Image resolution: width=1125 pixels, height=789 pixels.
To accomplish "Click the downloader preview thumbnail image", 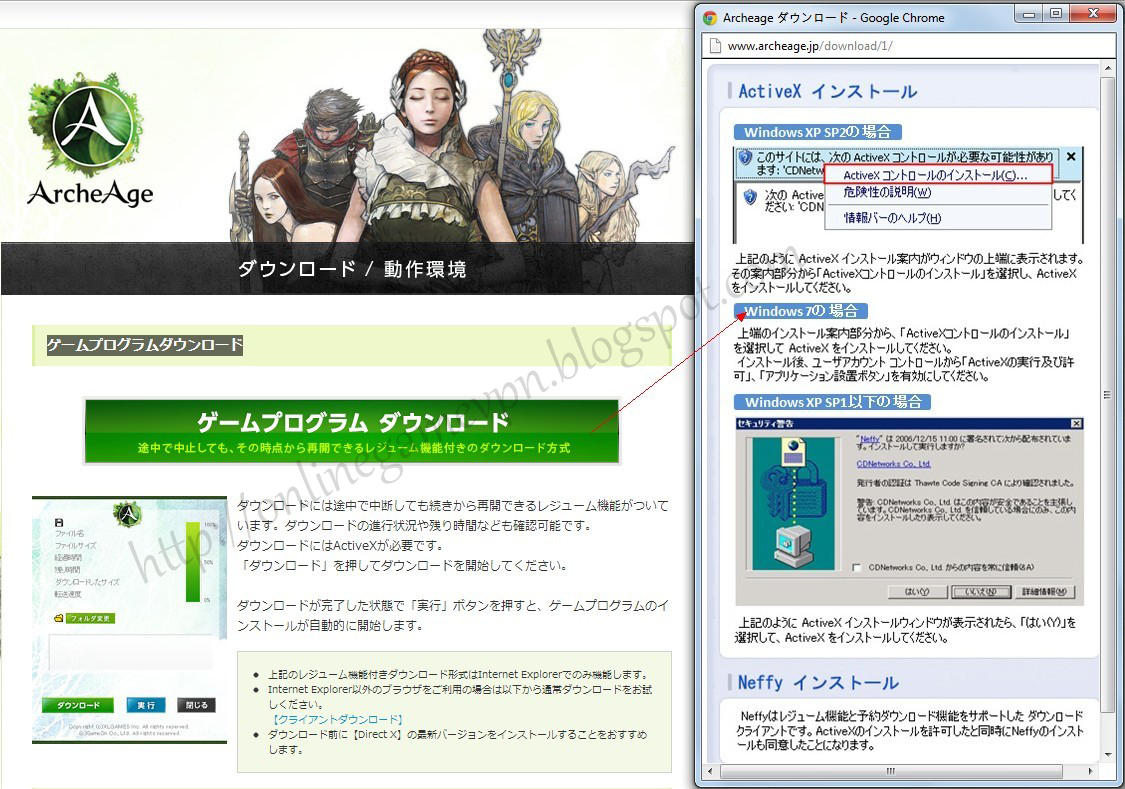I will pyautogui.click(x=130, y=620).
